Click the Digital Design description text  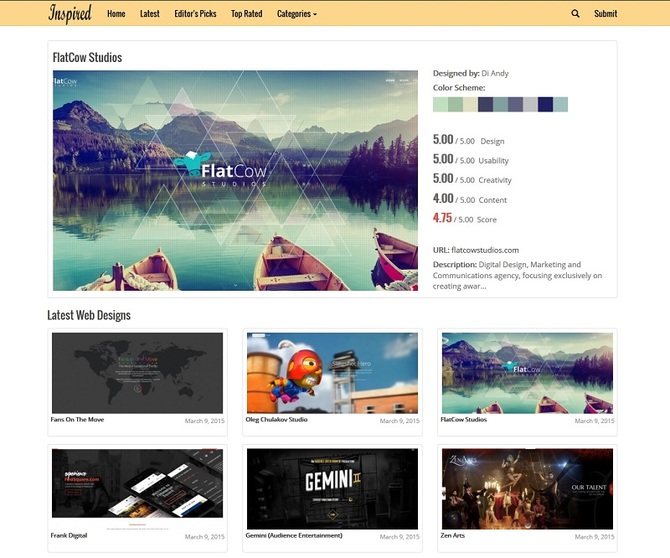point(517,275)
